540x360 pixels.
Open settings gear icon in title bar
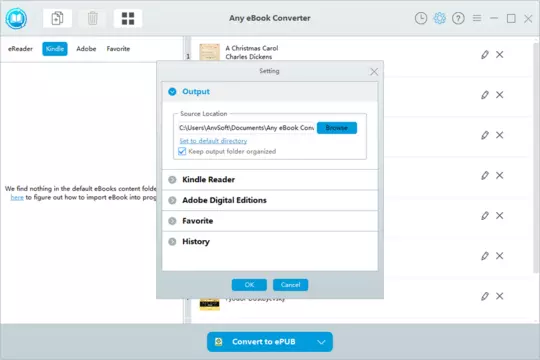pyautogui.click(x=439, y=18)
